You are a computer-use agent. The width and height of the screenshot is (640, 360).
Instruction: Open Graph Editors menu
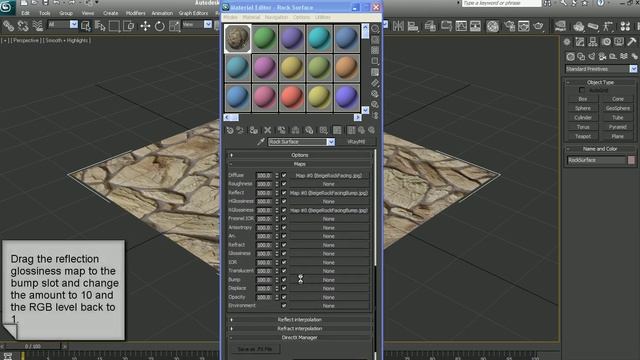(x=193, y=13)
